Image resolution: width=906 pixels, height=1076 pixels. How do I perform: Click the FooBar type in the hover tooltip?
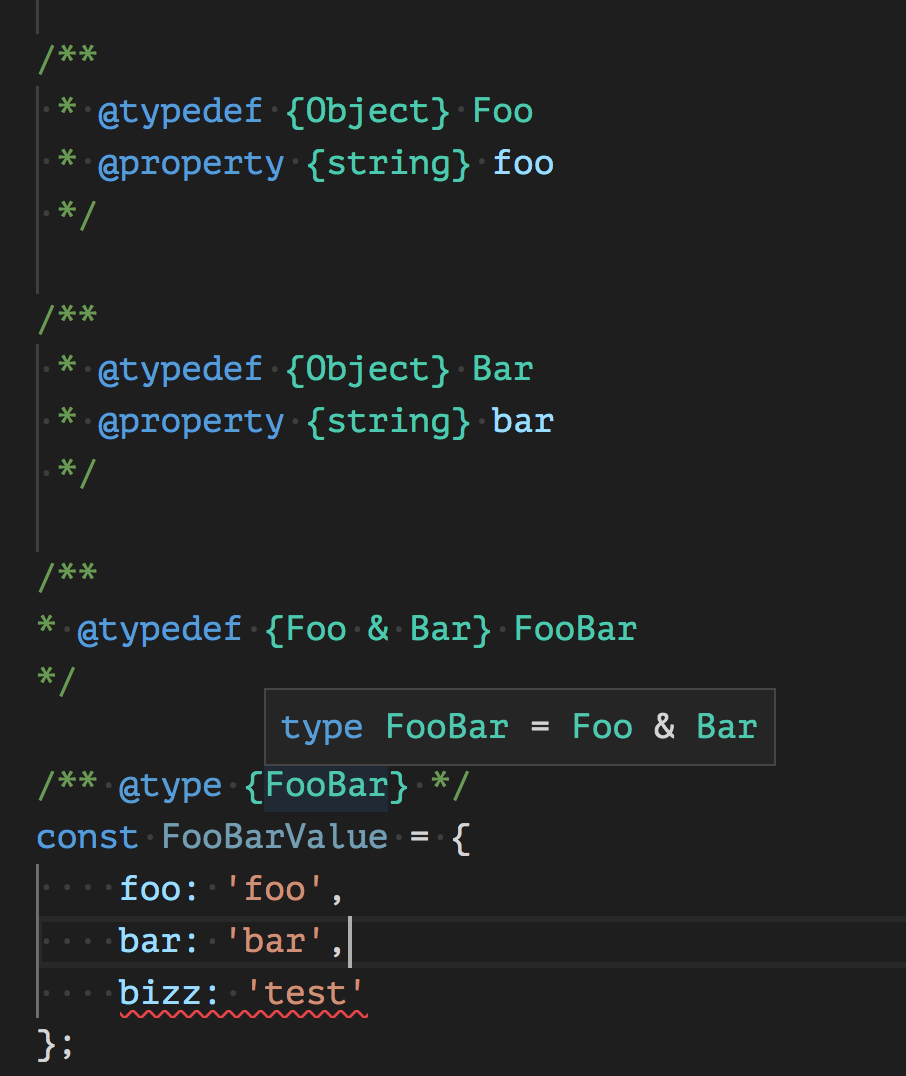click(x=446, y=727)
